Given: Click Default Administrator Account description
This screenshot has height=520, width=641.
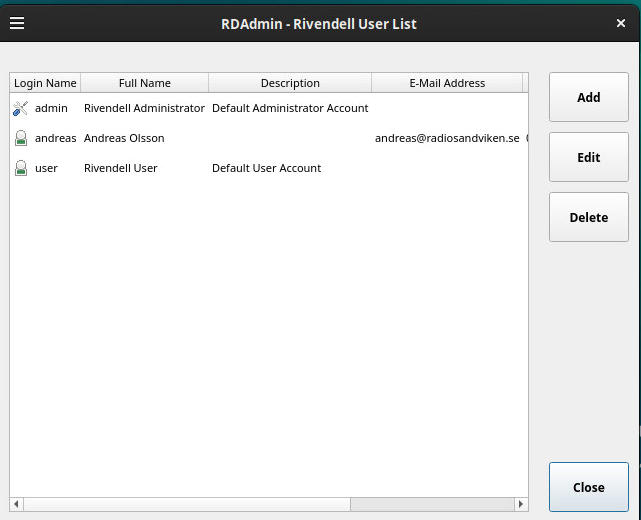Looking at the screenshot, I should point(290,108).
